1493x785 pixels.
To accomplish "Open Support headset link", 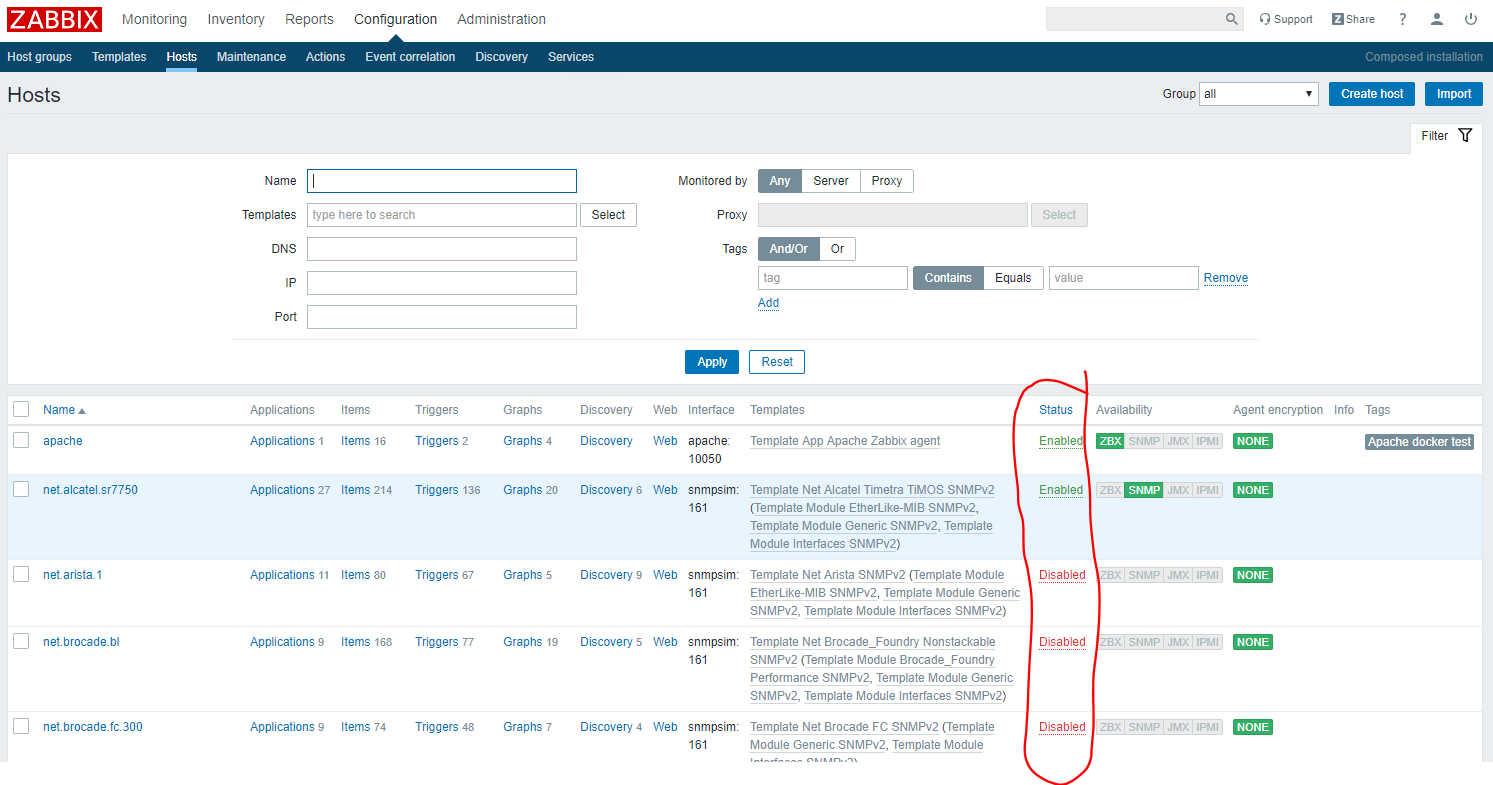I will 1286,19.
